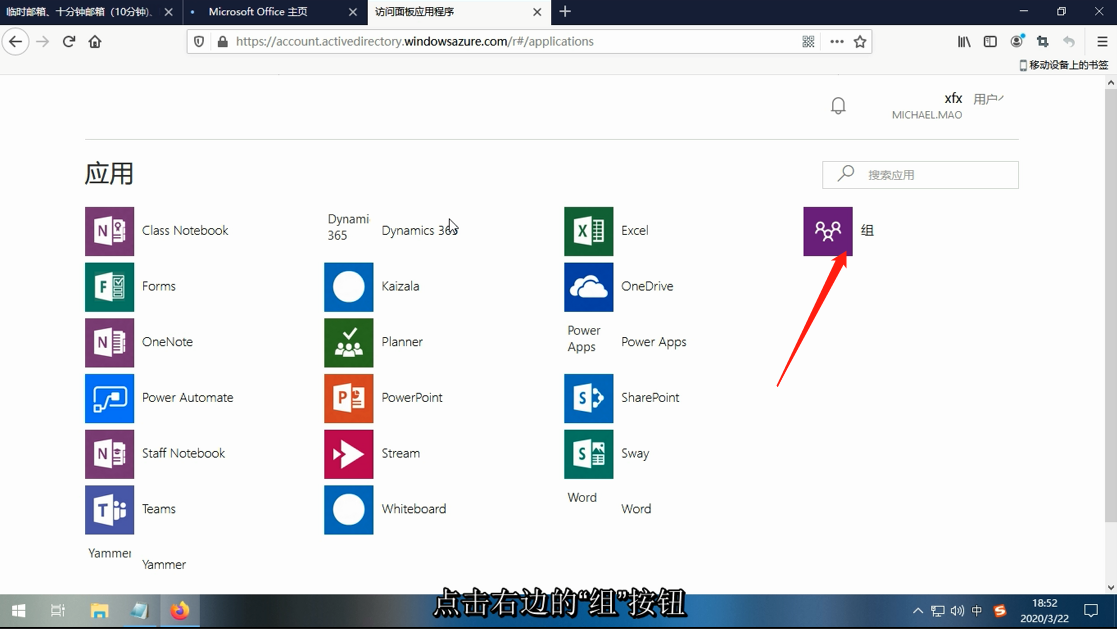The height and width of the screenshot is (629, 1117).
Task: Launch the Sway app icon
Action: point(588,454)
